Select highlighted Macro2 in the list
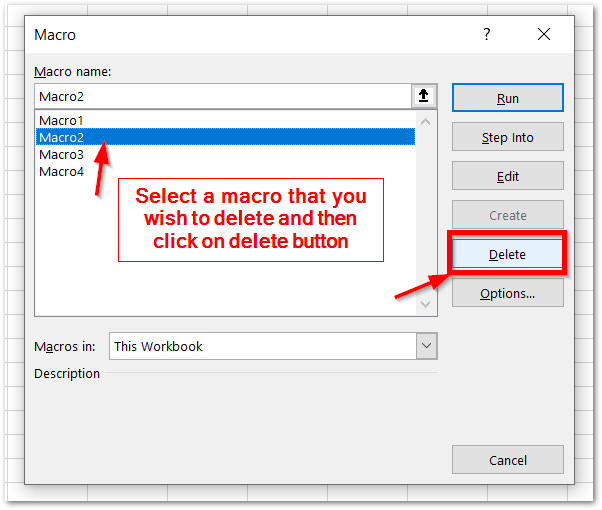The height and width of the screenshot is (510, 602). pos(225,137)
